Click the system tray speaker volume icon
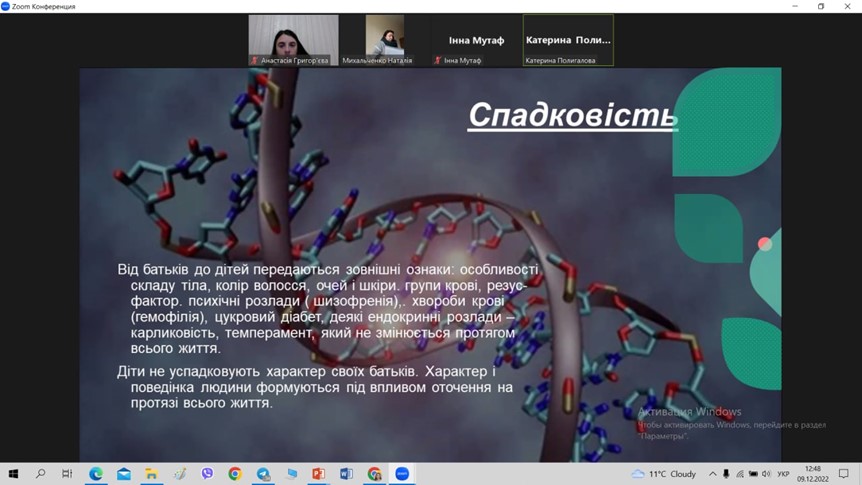The width and height of the screenshot is (862, 485). coord(766,474)
